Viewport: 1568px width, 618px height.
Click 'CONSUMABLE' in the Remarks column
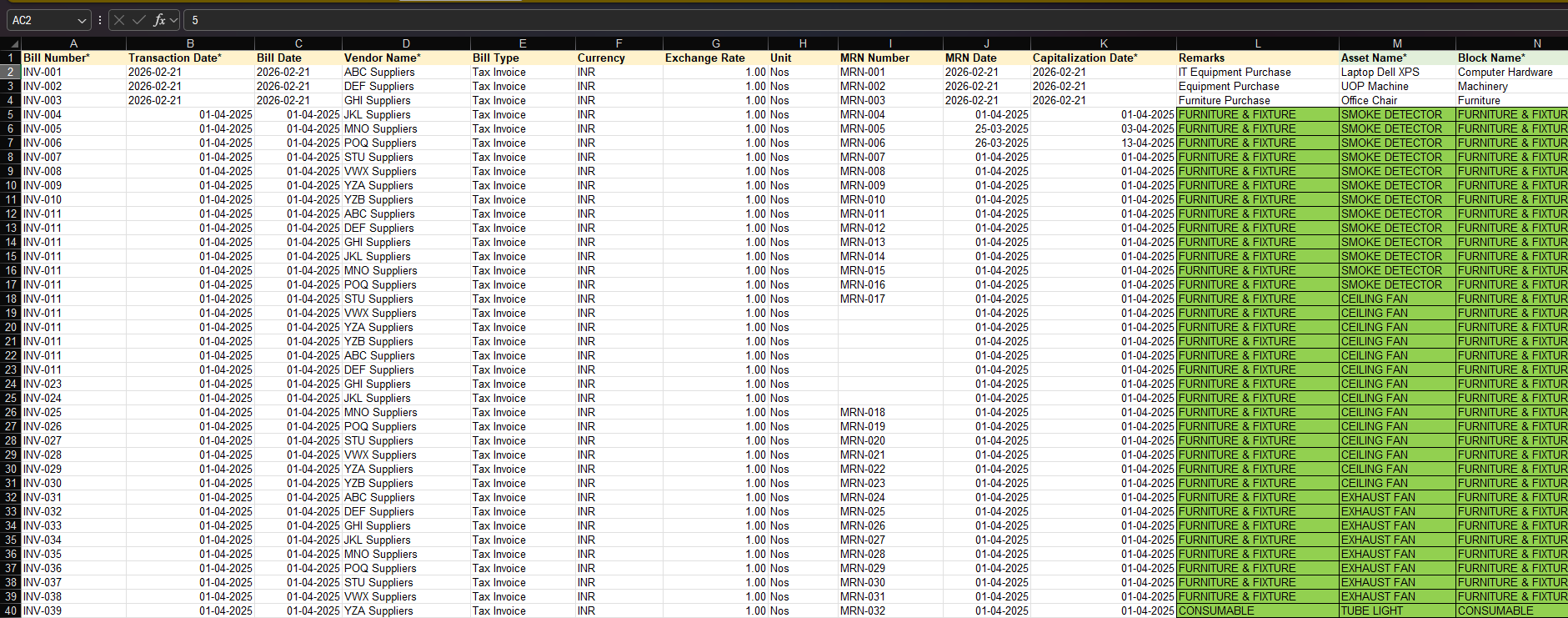[x=1258, y=610]
